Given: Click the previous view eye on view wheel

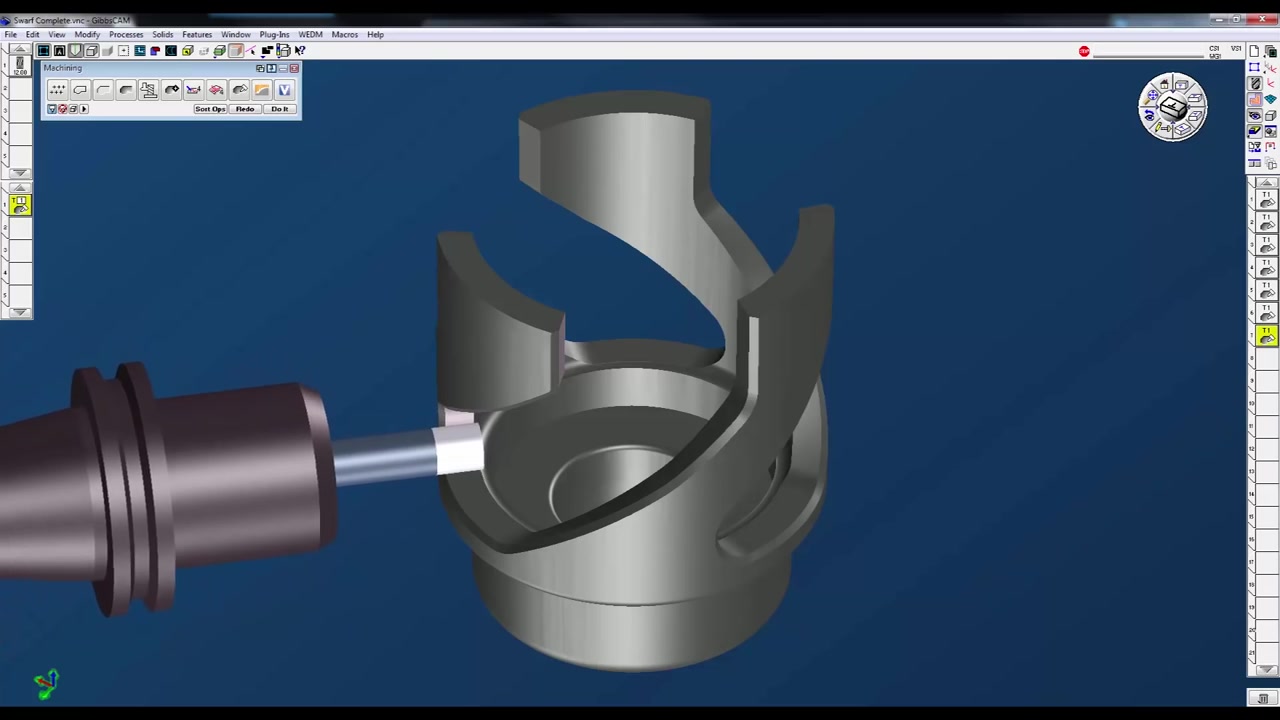Looking at the screenshot, I should [x=1149, y=115].
